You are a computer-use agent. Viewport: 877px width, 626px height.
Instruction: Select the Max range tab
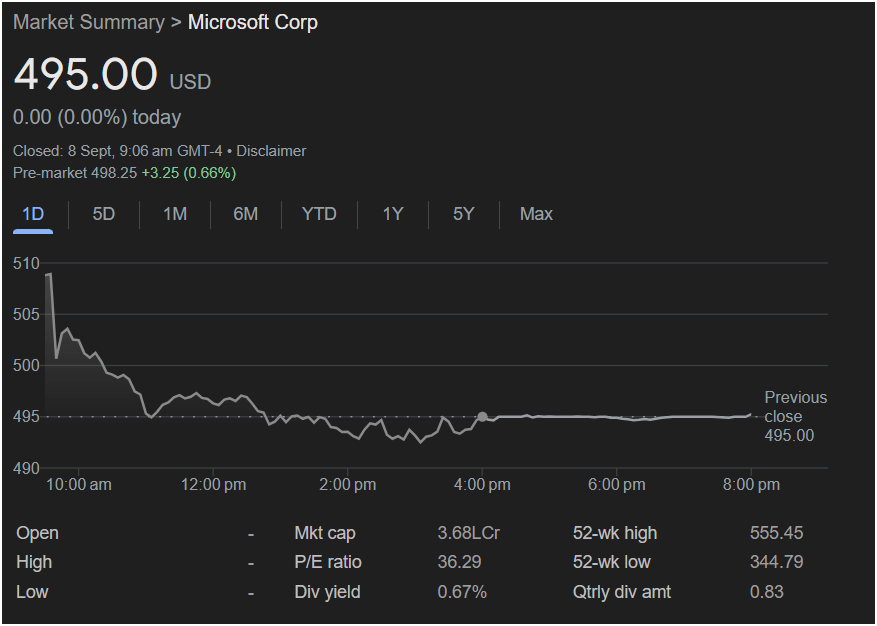536,214
